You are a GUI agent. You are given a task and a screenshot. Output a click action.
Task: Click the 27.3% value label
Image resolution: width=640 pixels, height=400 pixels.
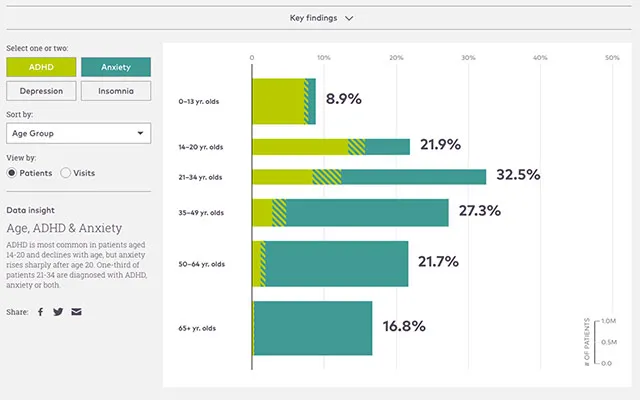click(x=480, y=211)
